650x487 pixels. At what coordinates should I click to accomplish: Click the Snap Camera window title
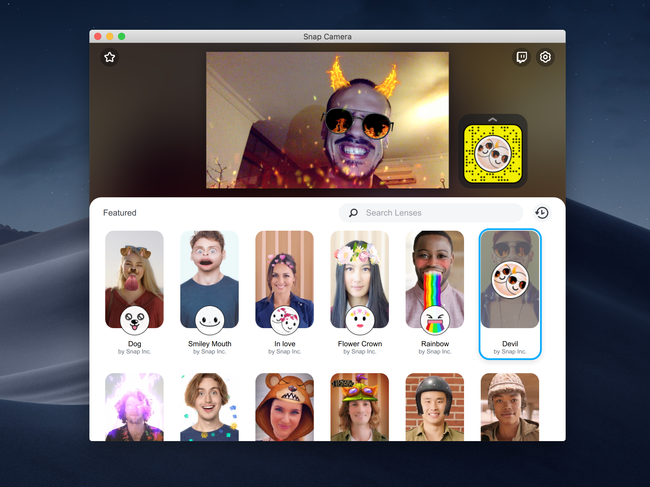(327, 36)
